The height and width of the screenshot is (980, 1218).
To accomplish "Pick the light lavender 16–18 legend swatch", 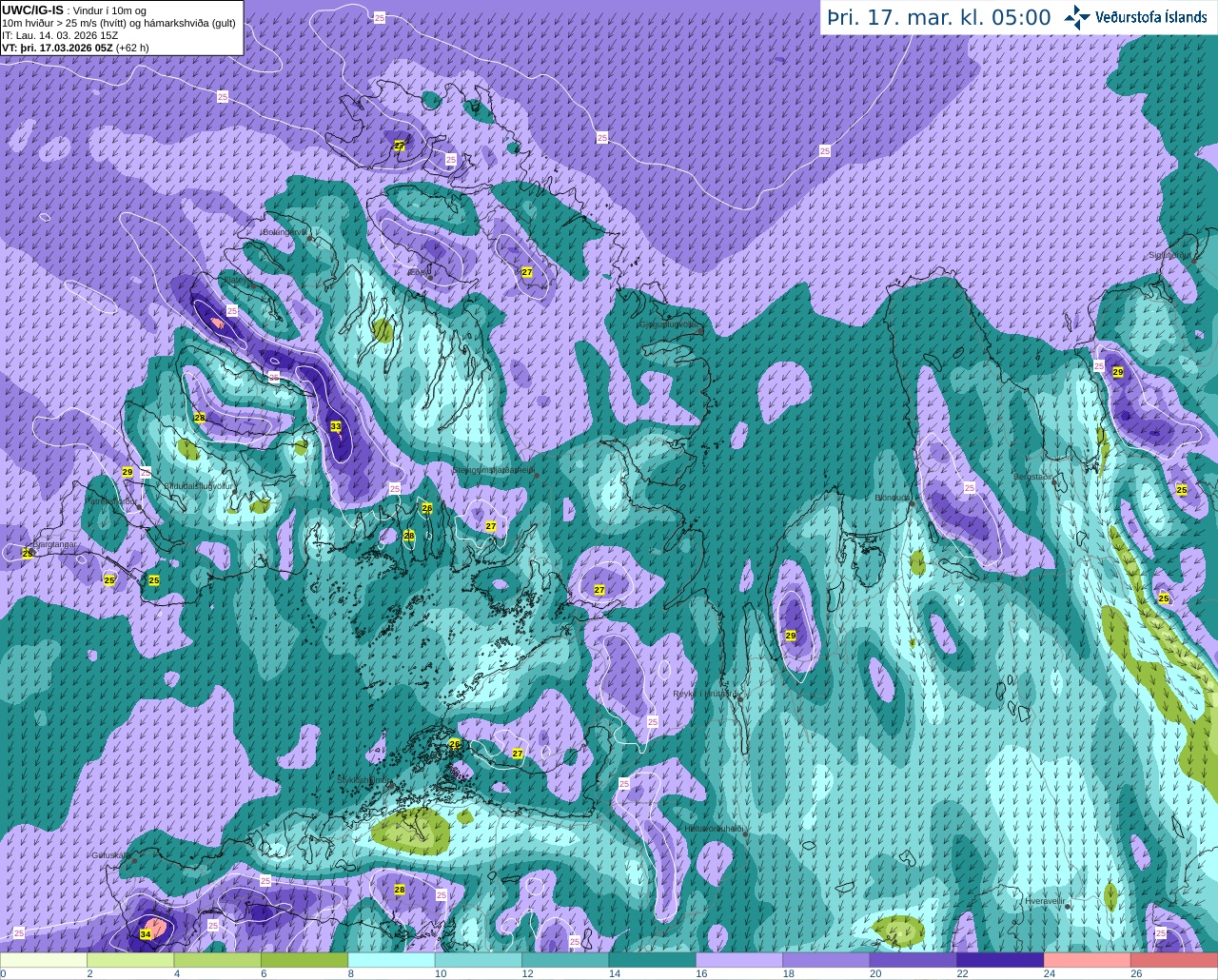I will coord(739,960).
